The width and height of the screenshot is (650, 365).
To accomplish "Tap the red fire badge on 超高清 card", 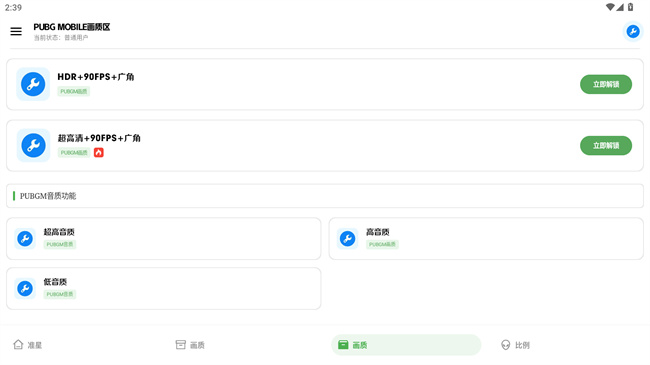I will click(99, 153).
